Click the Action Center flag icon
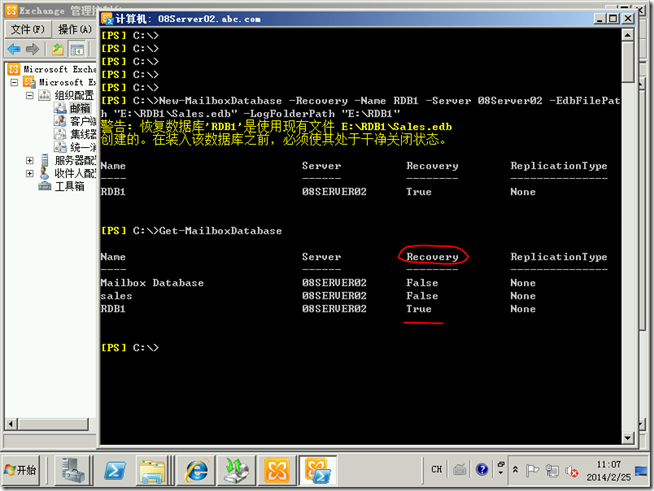 532,470
